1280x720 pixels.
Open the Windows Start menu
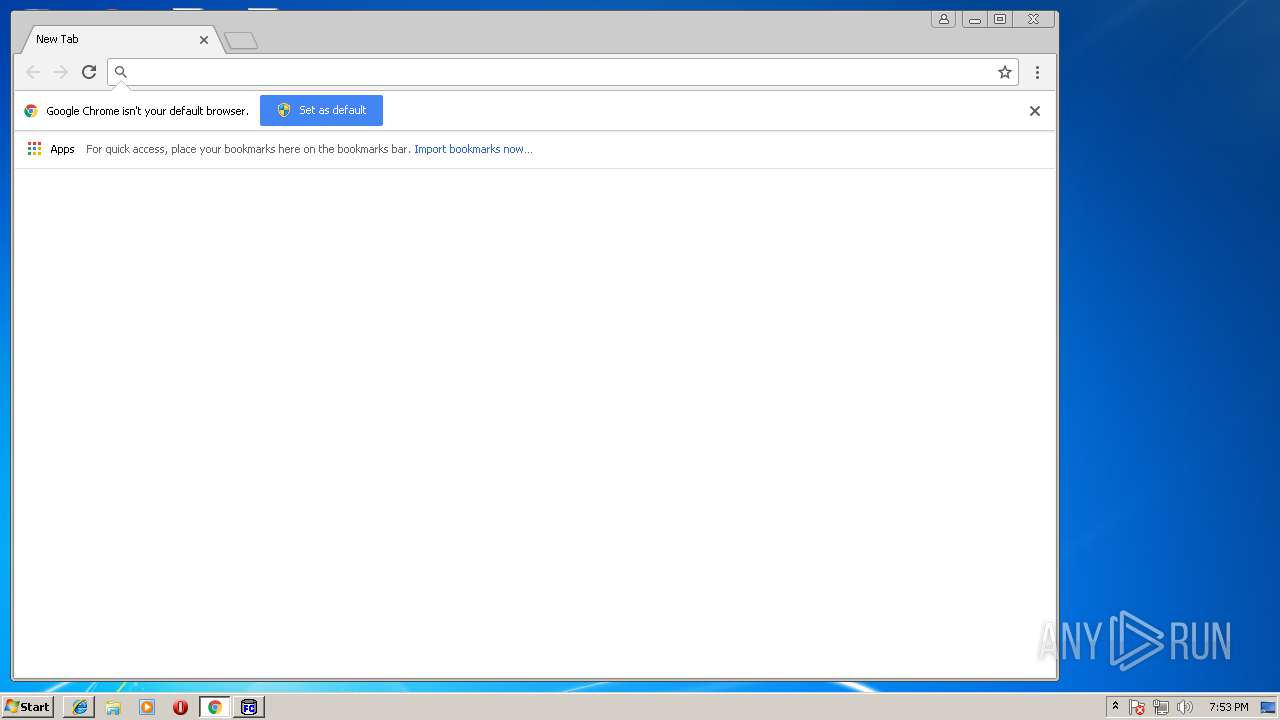(27, 707)
